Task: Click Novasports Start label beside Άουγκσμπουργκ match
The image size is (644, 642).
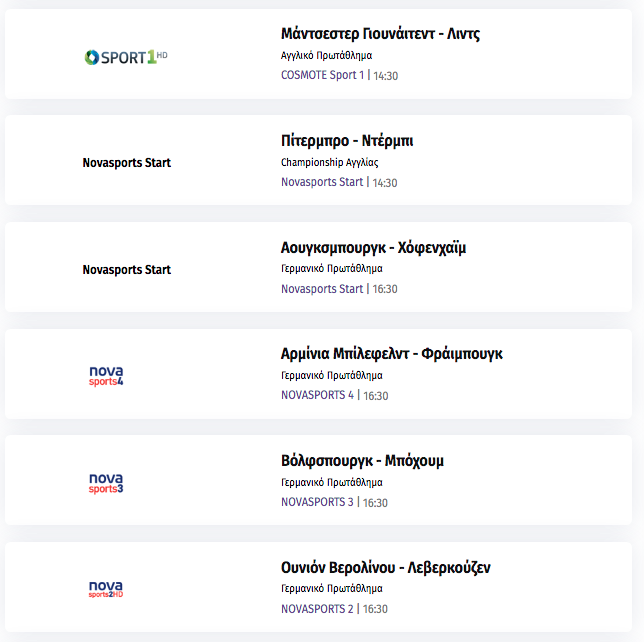Action: click(x=126, y=269)
